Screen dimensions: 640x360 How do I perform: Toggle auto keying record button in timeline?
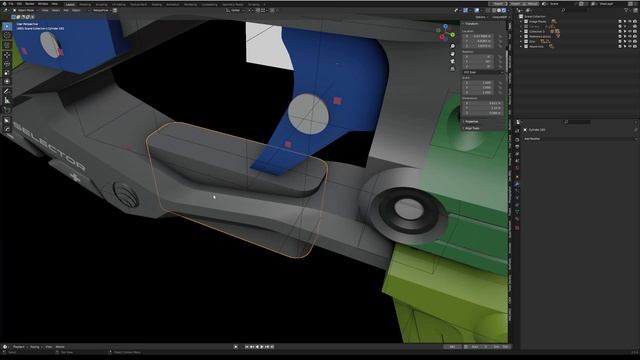pos(236,347)
